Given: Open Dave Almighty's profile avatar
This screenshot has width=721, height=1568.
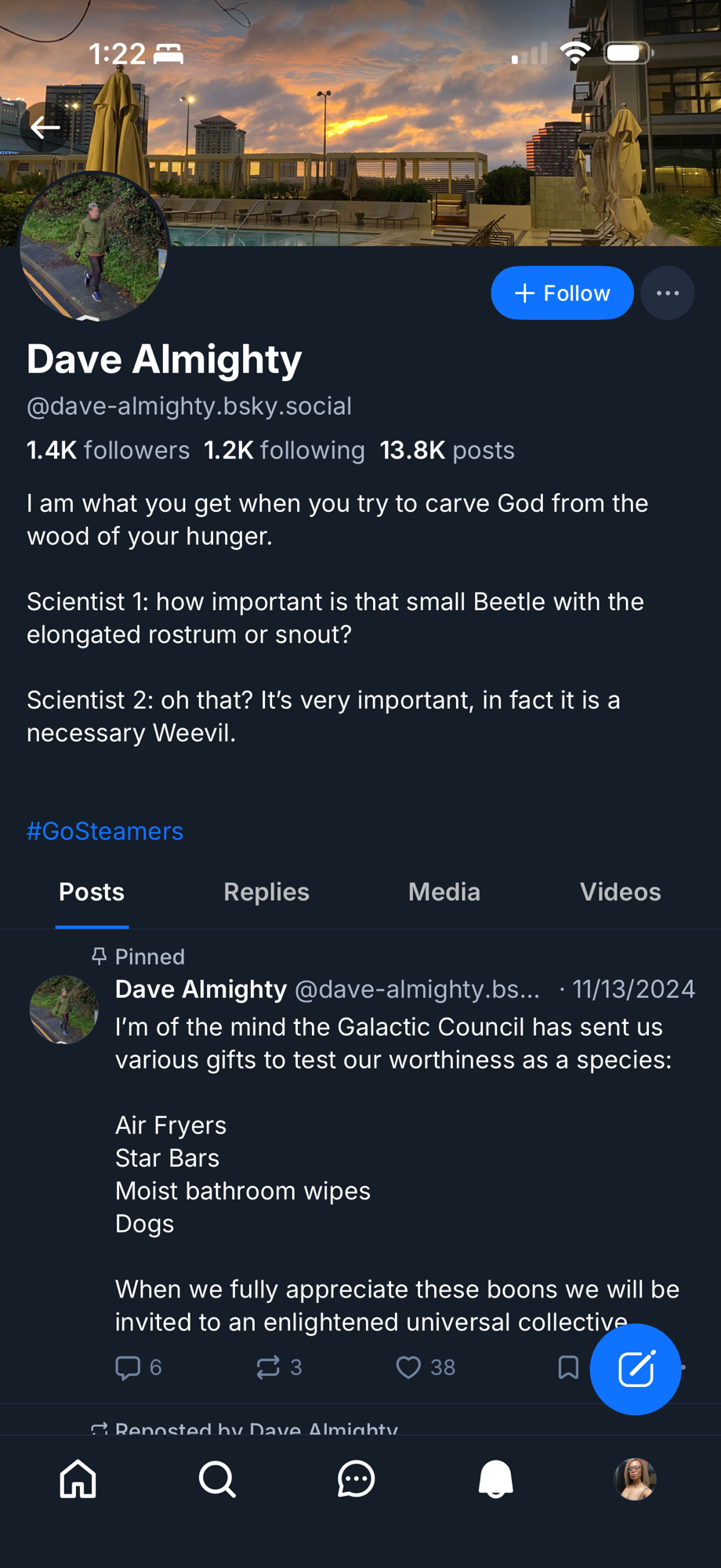Looking at the screenshot, I should [x=95, y=247].
